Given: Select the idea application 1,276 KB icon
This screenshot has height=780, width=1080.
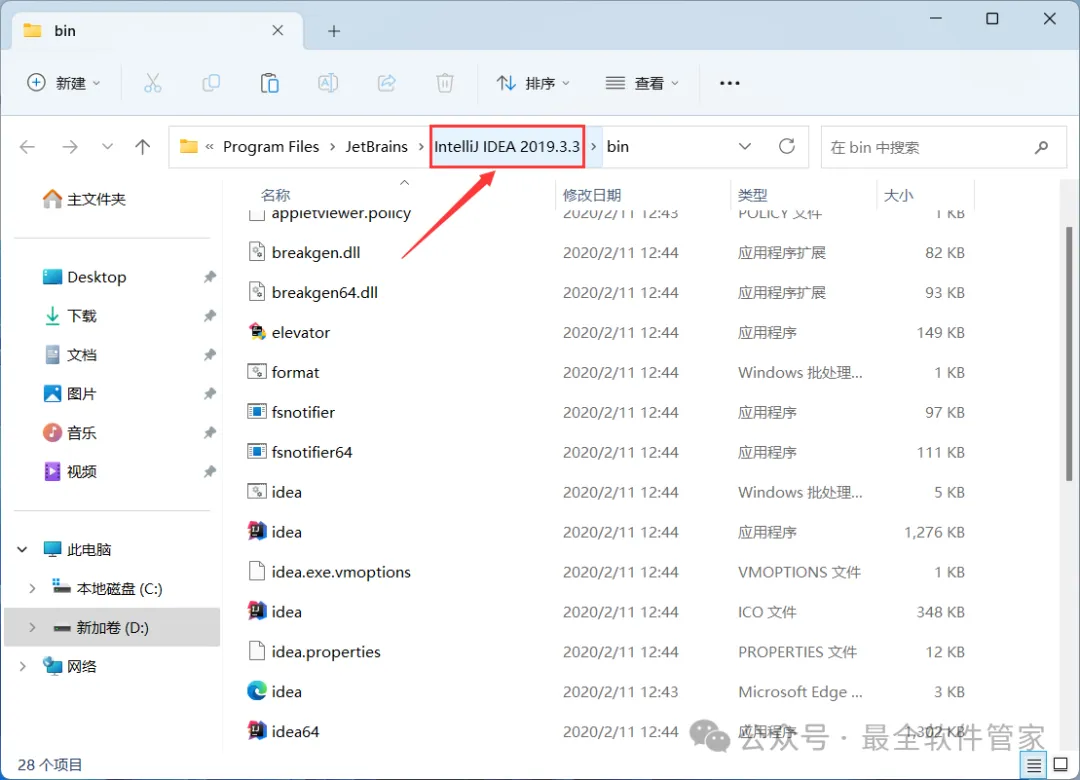Looking at the screenshot, I should coord(257,531).
